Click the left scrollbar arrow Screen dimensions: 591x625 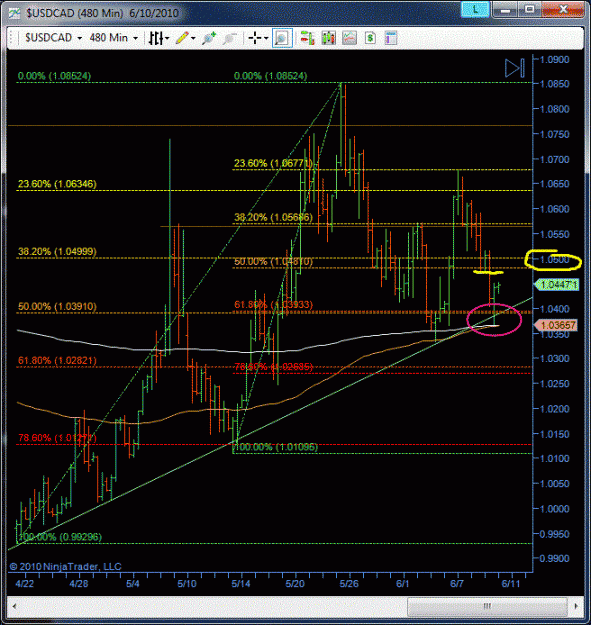(x=14, y=607)
